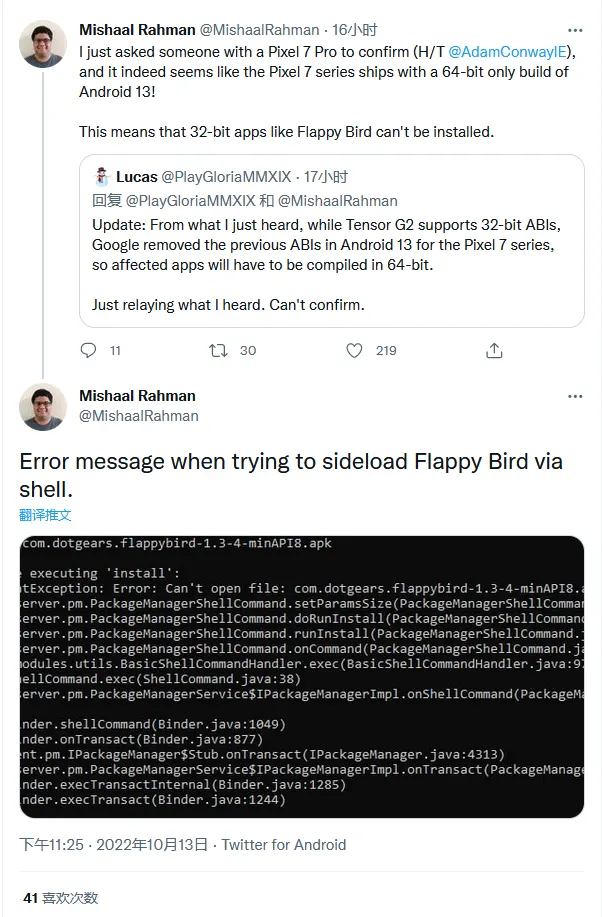This screenshot has height=917, width=602.
Task: Click the second Mishaal Rahman avatar
Action: coord(43,407)
